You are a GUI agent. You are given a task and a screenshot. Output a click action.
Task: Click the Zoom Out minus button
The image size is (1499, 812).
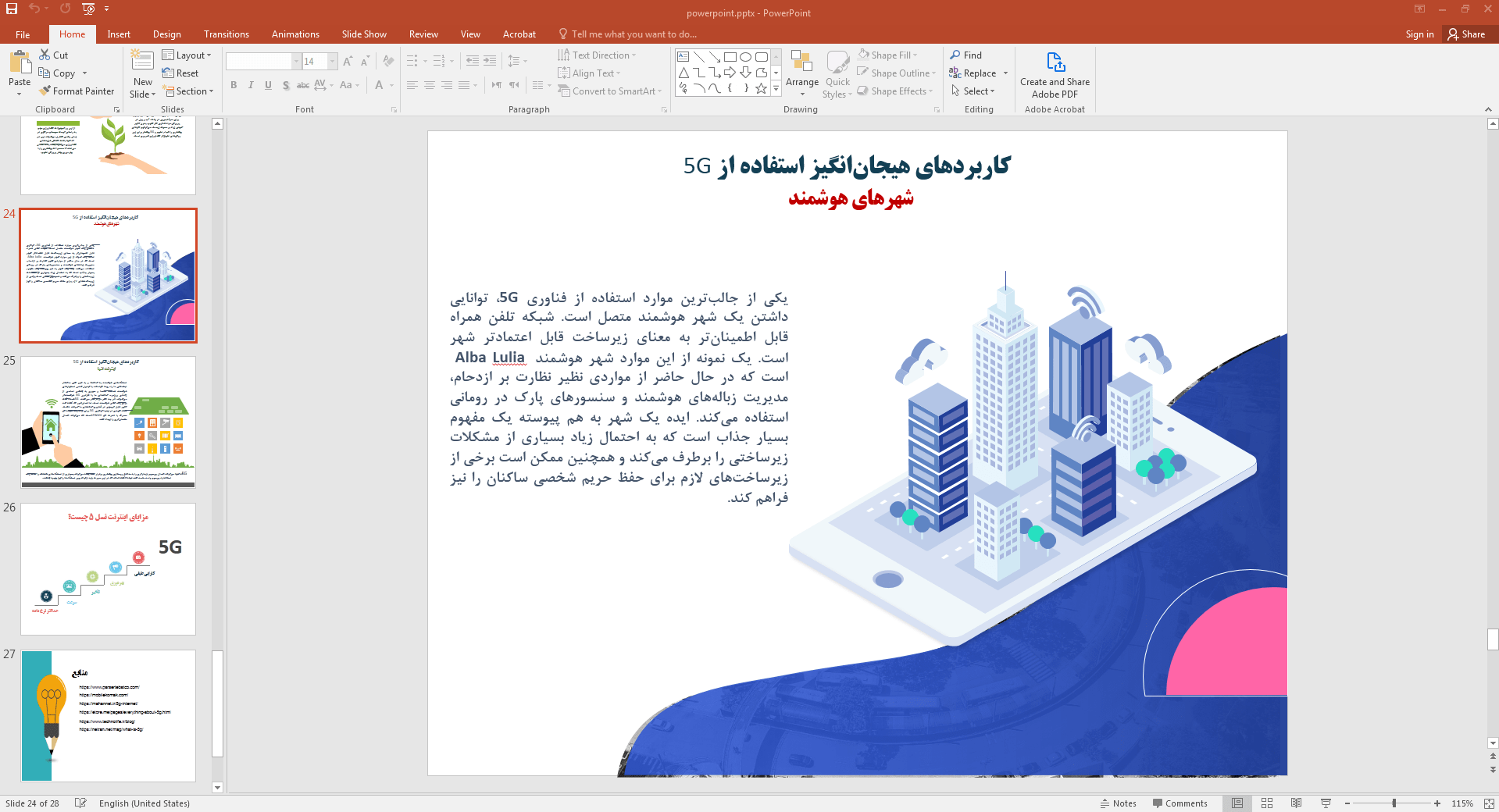[x=1347, y=803]
